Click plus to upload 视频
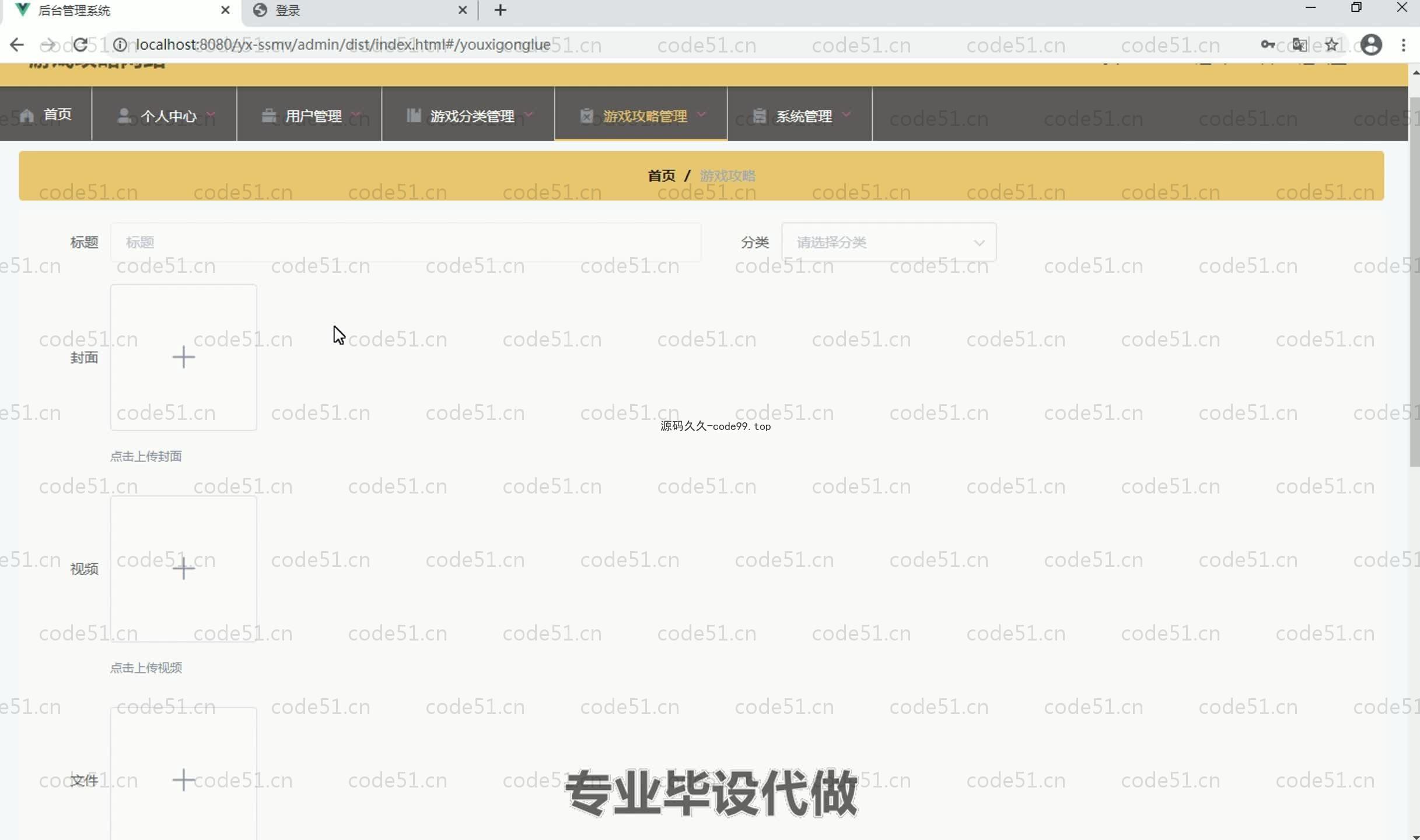 click(184, 569)
